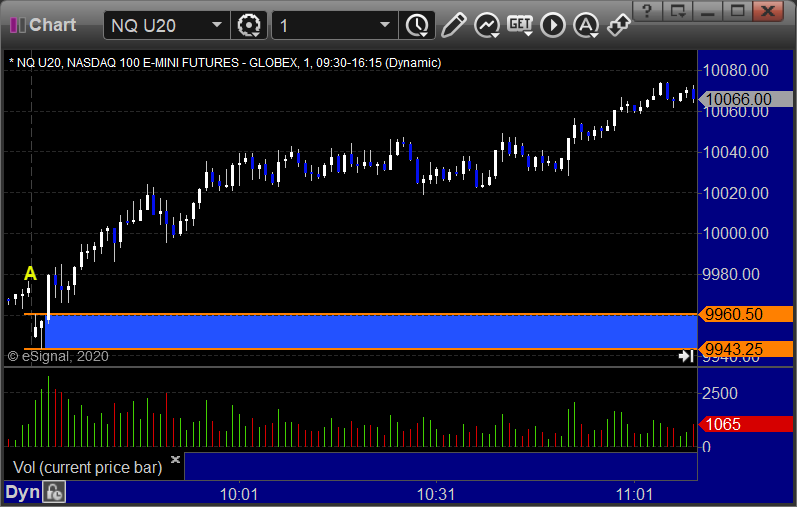Click the 10040.00 price axis label
The image size is (797, 507).
[735, 152]
